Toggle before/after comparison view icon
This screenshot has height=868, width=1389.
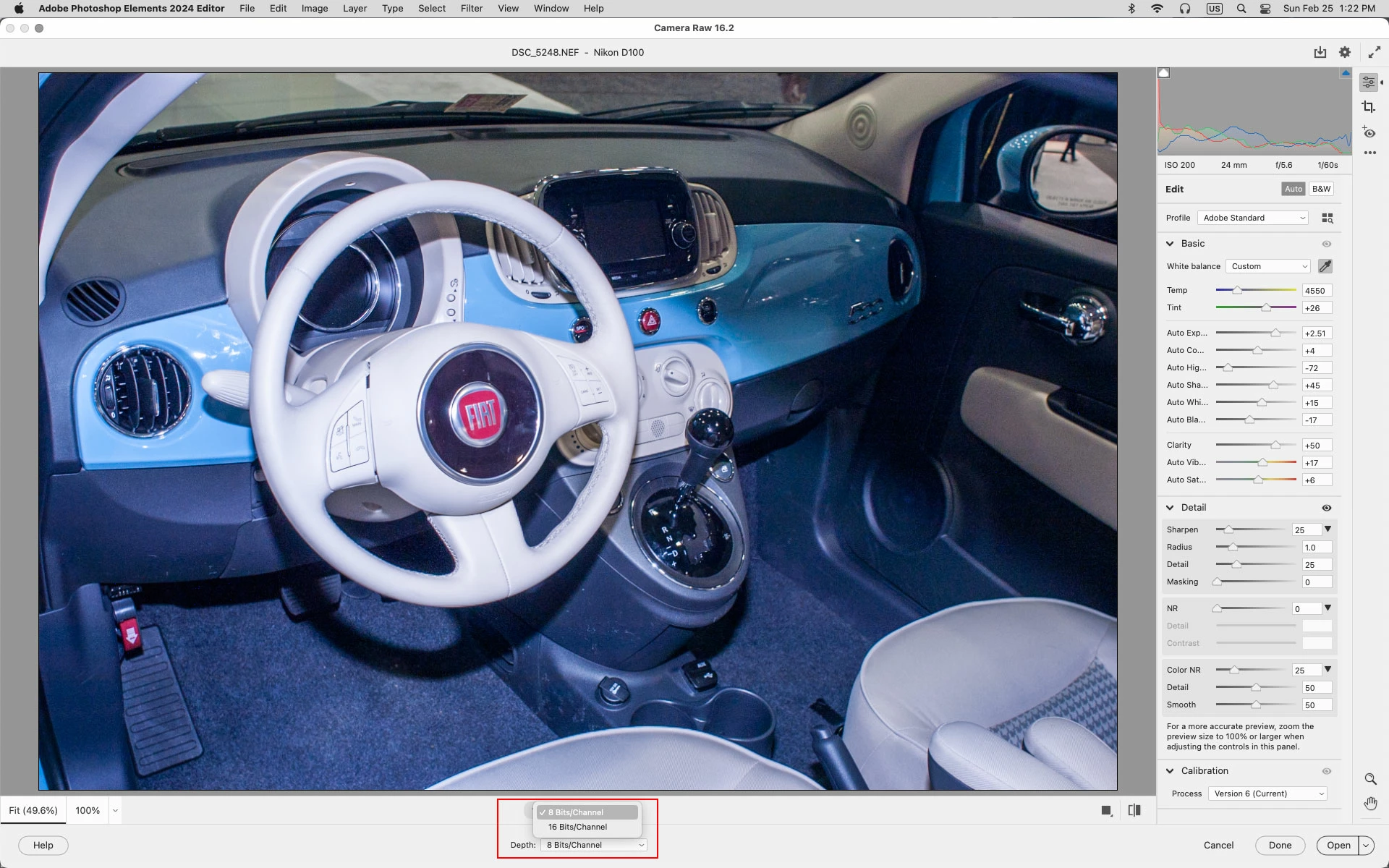point(1134,810)
